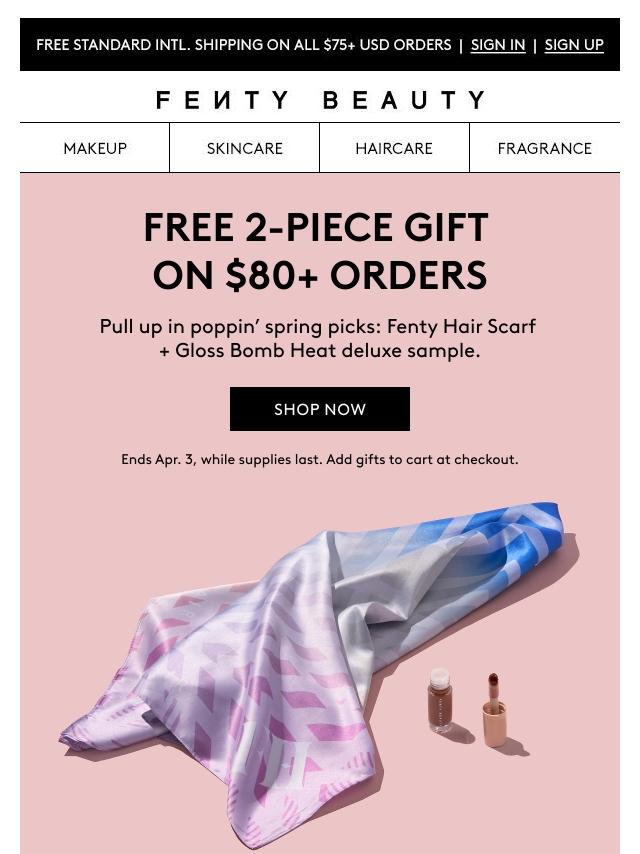Go to the MAKEUP category
The height and width of the screenshot is (854, 640).
click(x=95, y=148)
